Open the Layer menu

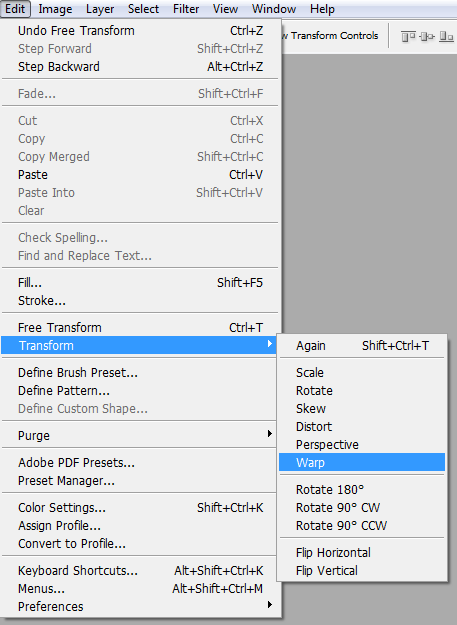tap(100, 9)
